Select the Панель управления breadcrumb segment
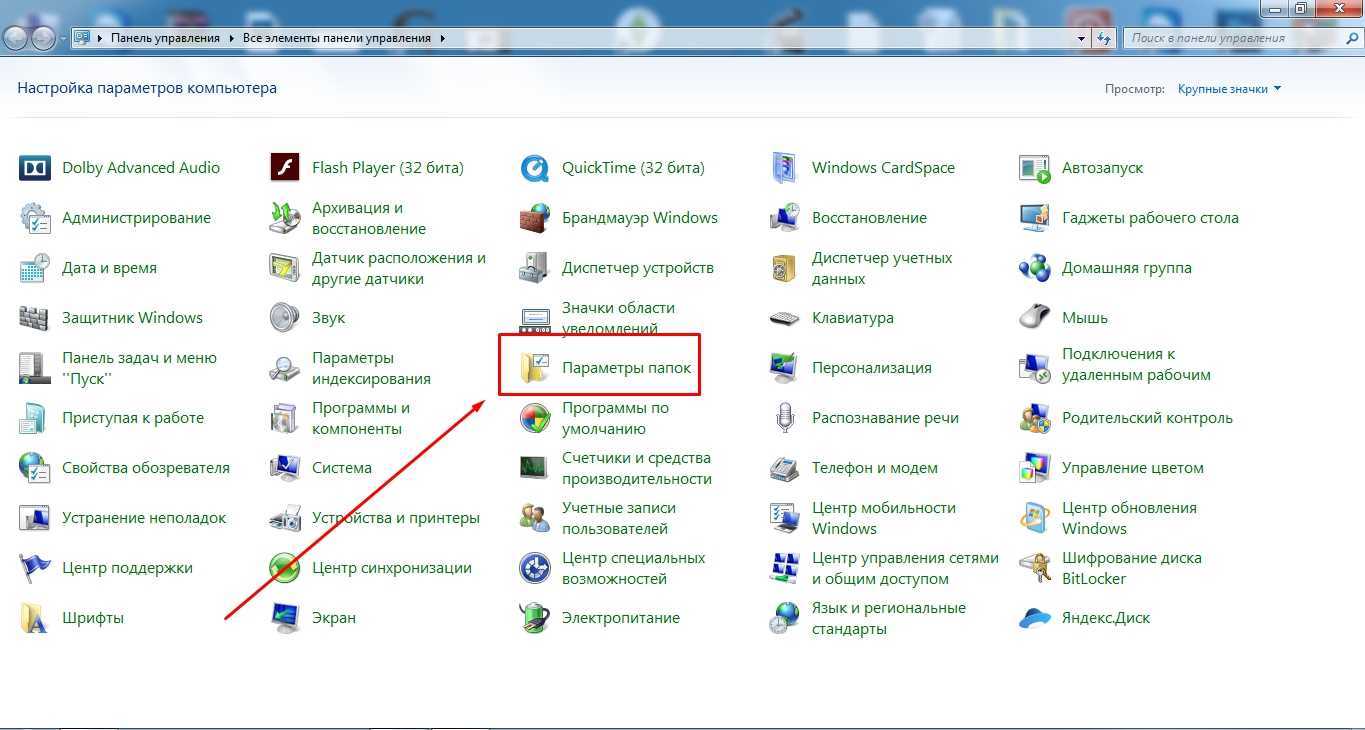The height and width of the screenshot is (730, 1365). click(165, 38)
